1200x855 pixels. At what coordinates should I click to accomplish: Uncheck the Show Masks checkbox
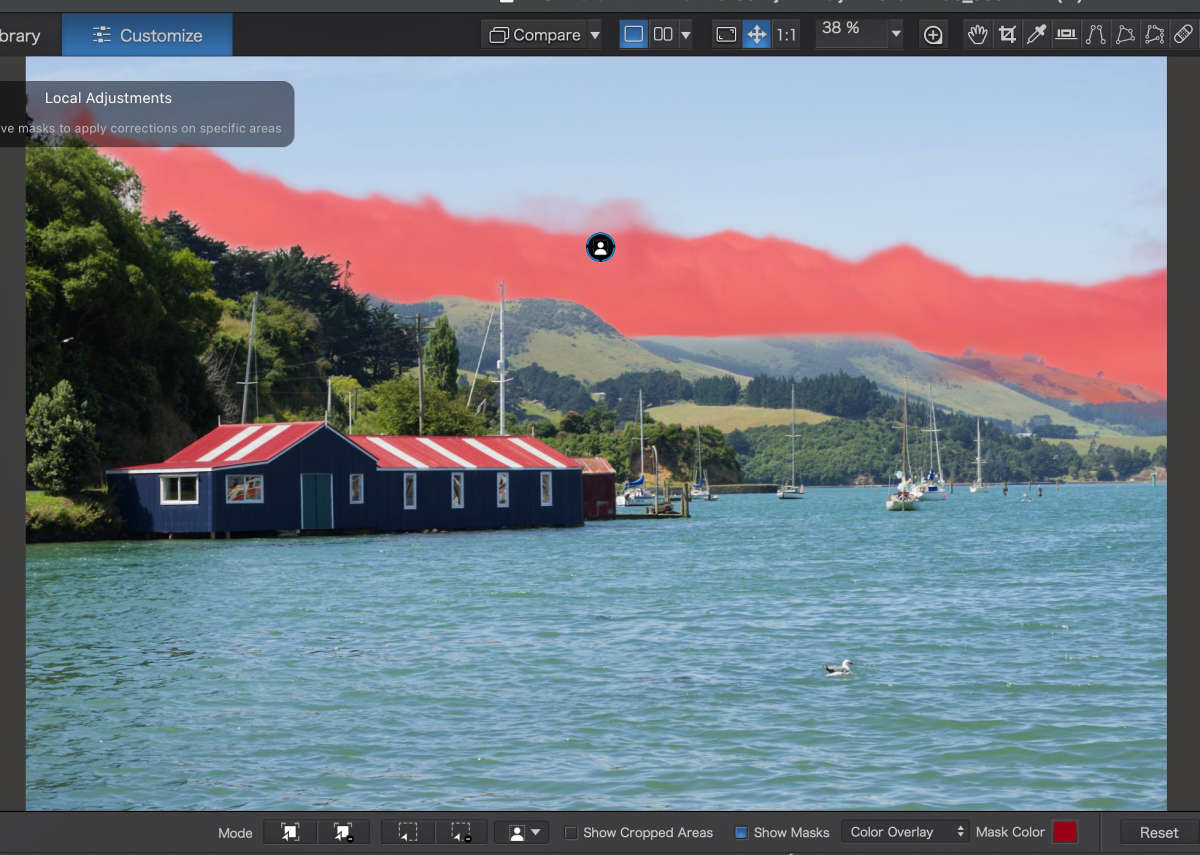coord(741,832)
